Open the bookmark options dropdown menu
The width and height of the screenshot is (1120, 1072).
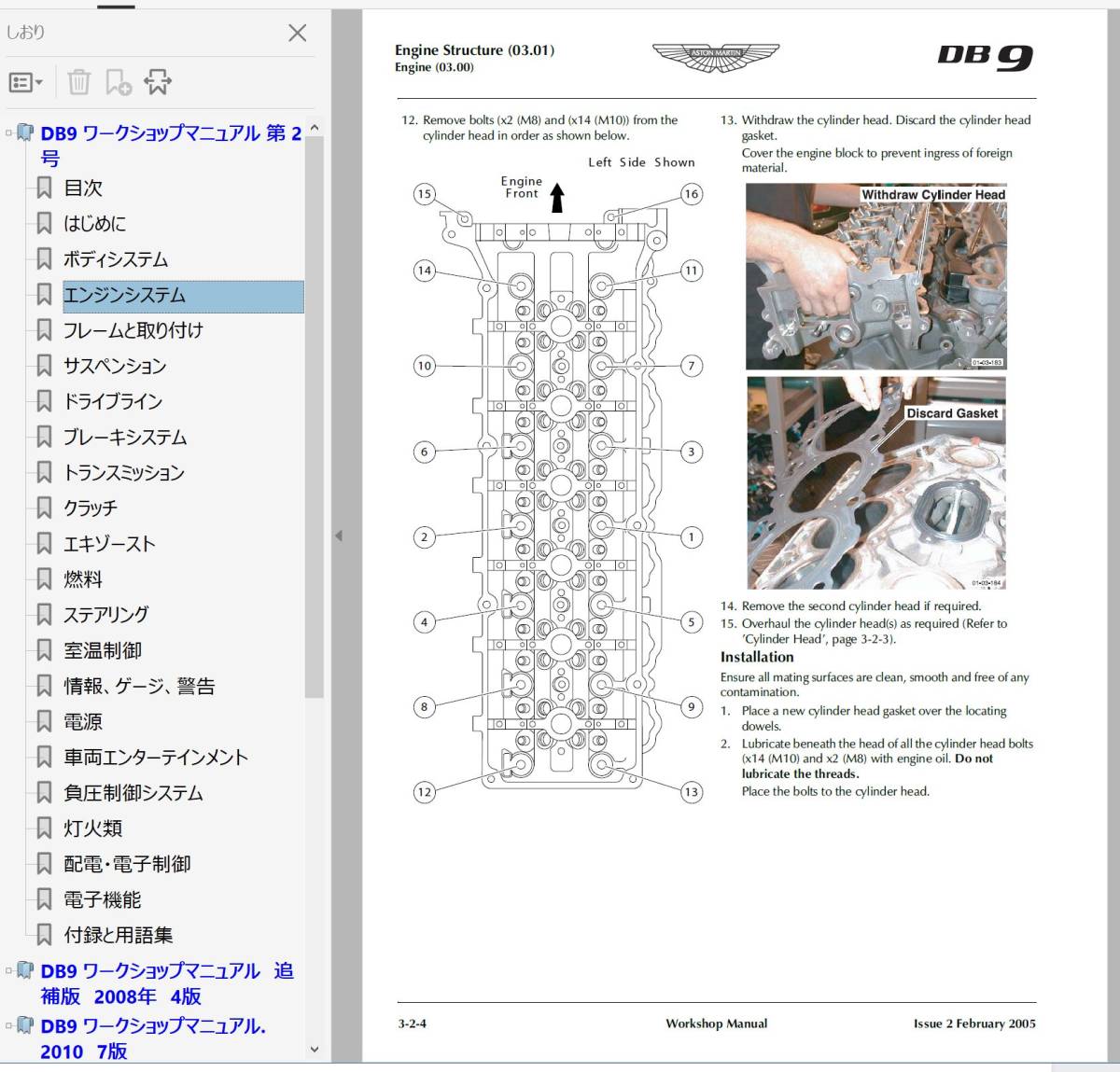tap(26, 83)
